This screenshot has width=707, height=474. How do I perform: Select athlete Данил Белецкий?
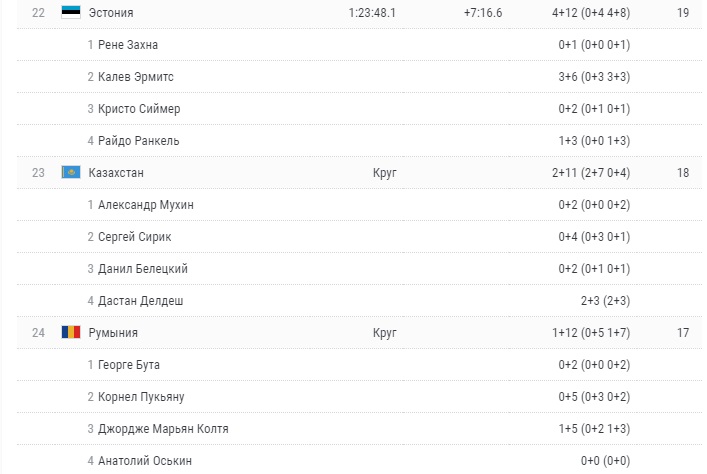(143, 269)
